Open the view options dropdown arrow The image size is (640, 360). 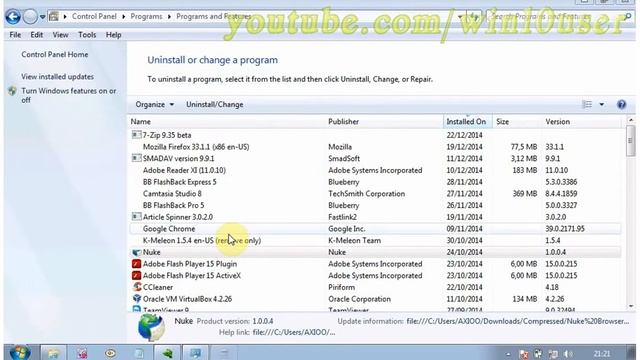(x=602, y=104)
